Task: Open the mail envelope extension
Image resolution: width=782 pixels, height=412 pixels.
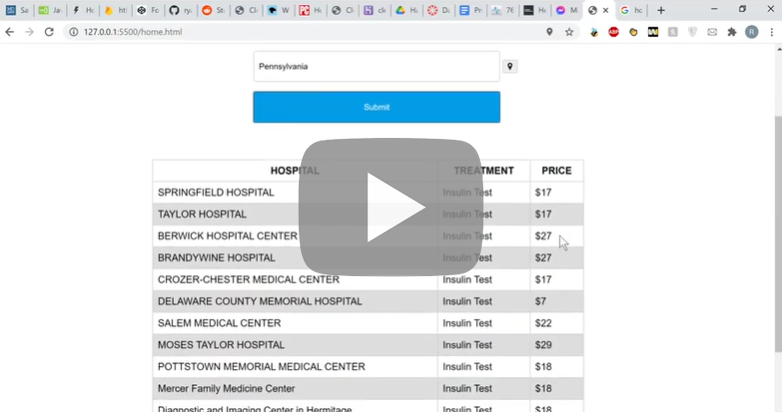Action: click(712, 32)
